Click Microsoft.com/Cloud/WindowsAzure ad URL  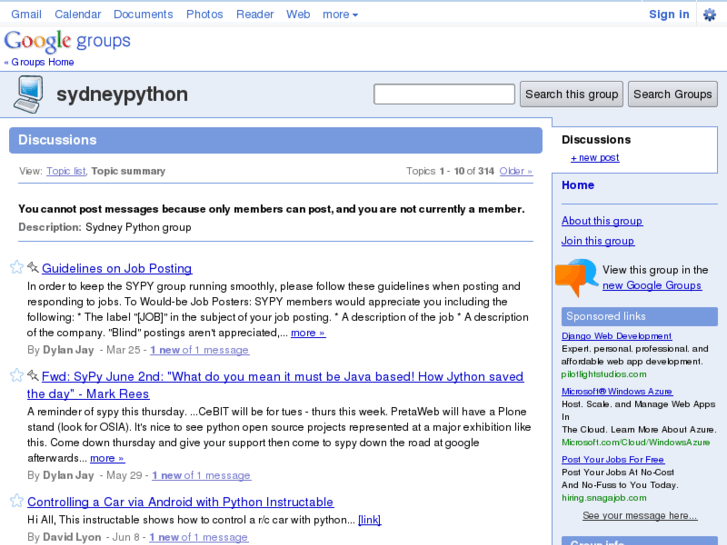click(636, 442)
